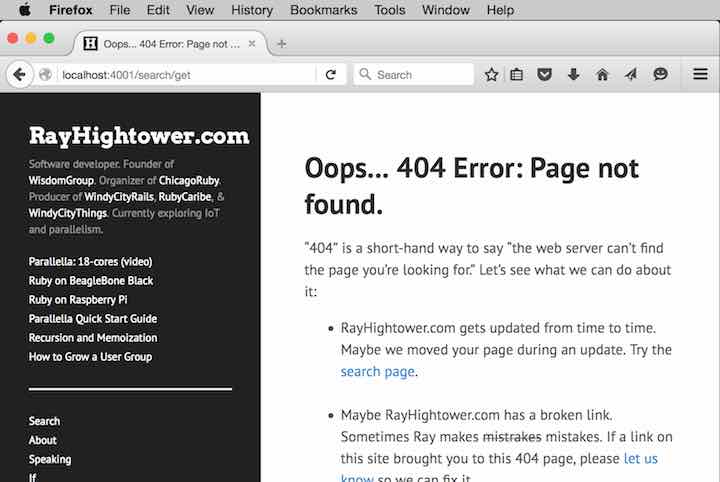Open a new tab with plus

point(281,44)
